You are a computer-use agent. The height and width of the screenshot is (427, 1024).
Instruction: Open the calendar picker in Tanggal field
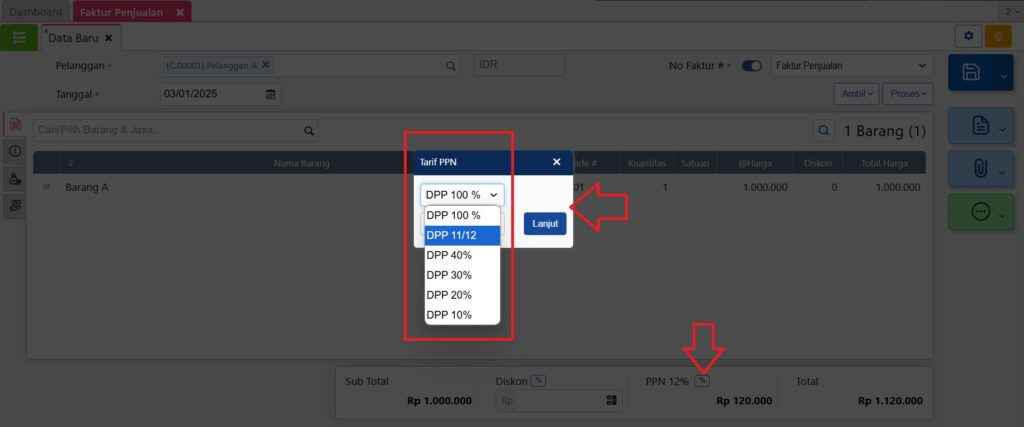tap(270, 94)
